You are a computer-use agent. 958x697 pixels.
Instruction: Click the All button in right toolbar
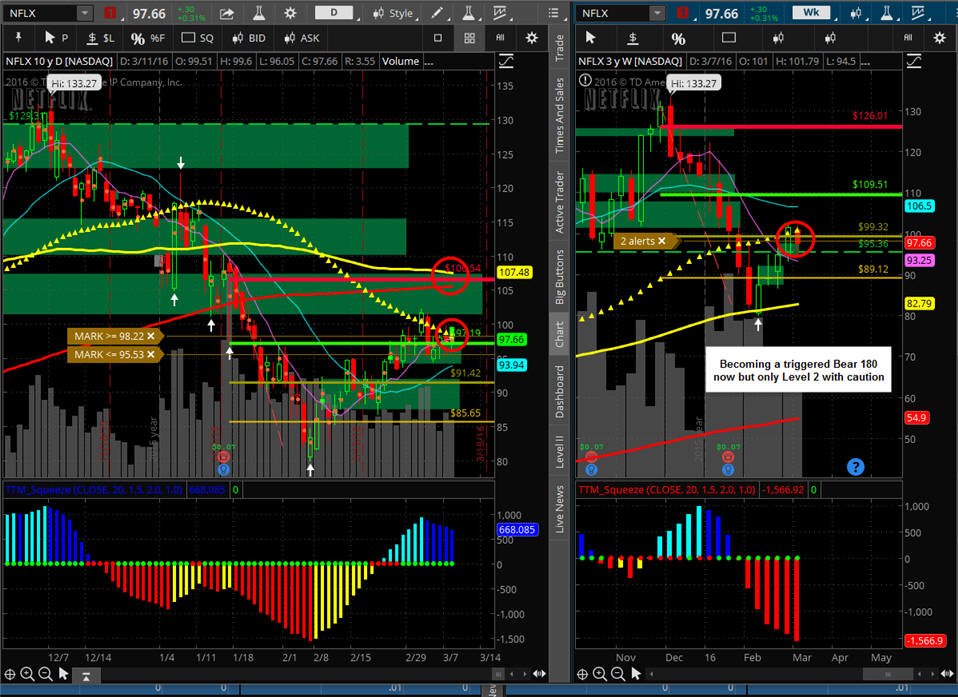[908, 38]
